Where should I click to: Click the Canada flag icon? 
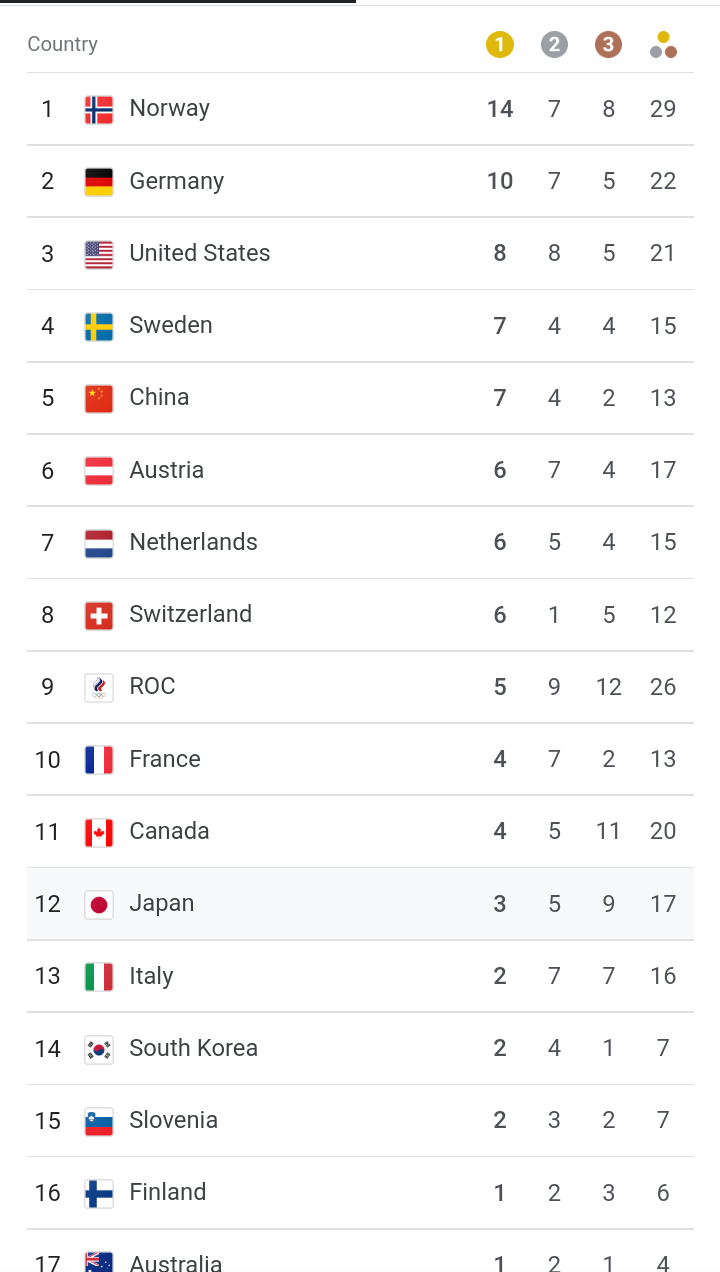tap(99, 832)
